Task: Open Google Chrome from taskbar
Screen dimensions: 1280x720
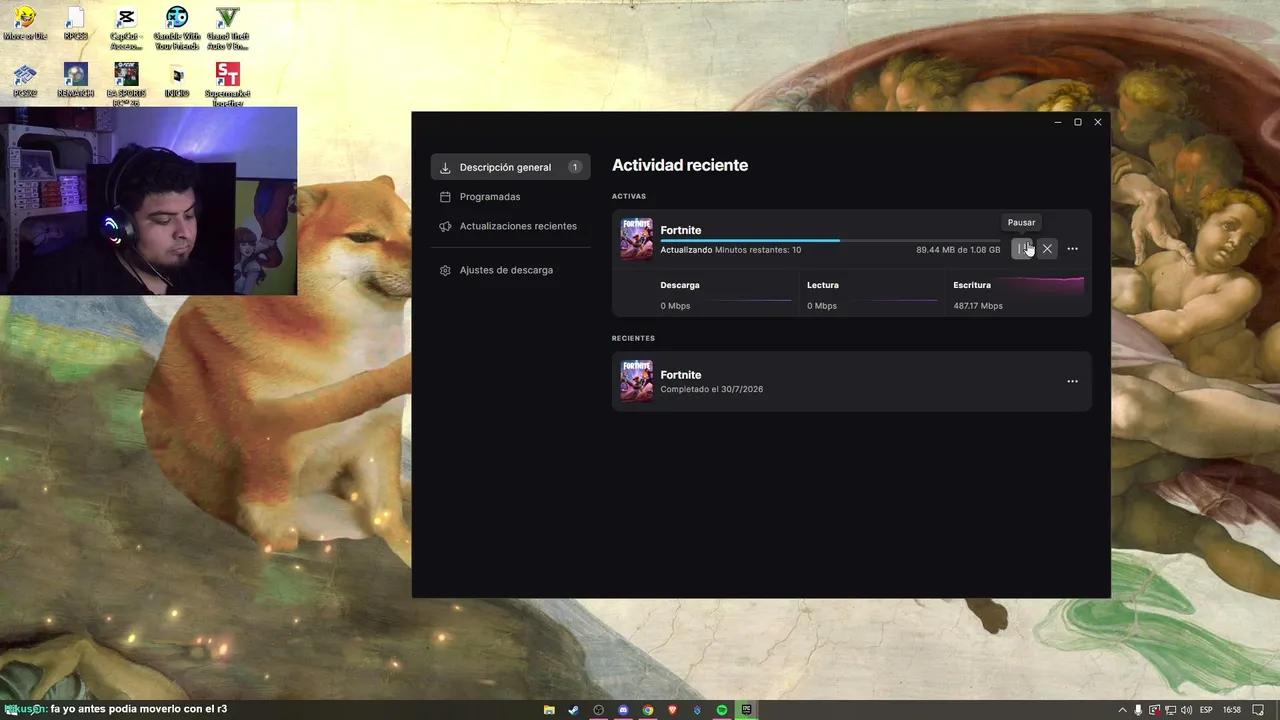Action: pyautogui.click(x=648, y=710)
